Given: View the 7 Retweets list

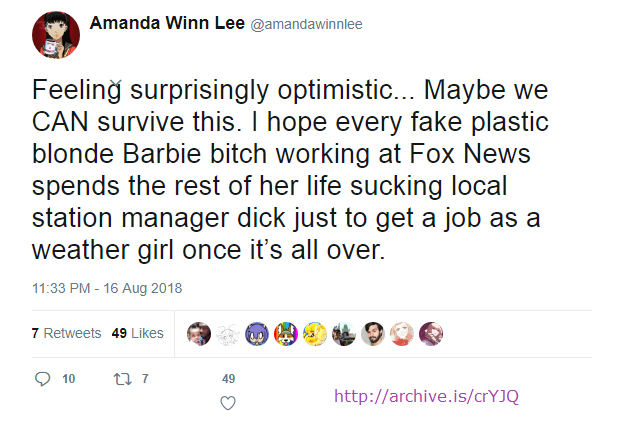Looking at the screenshot, I should (66, 333).
